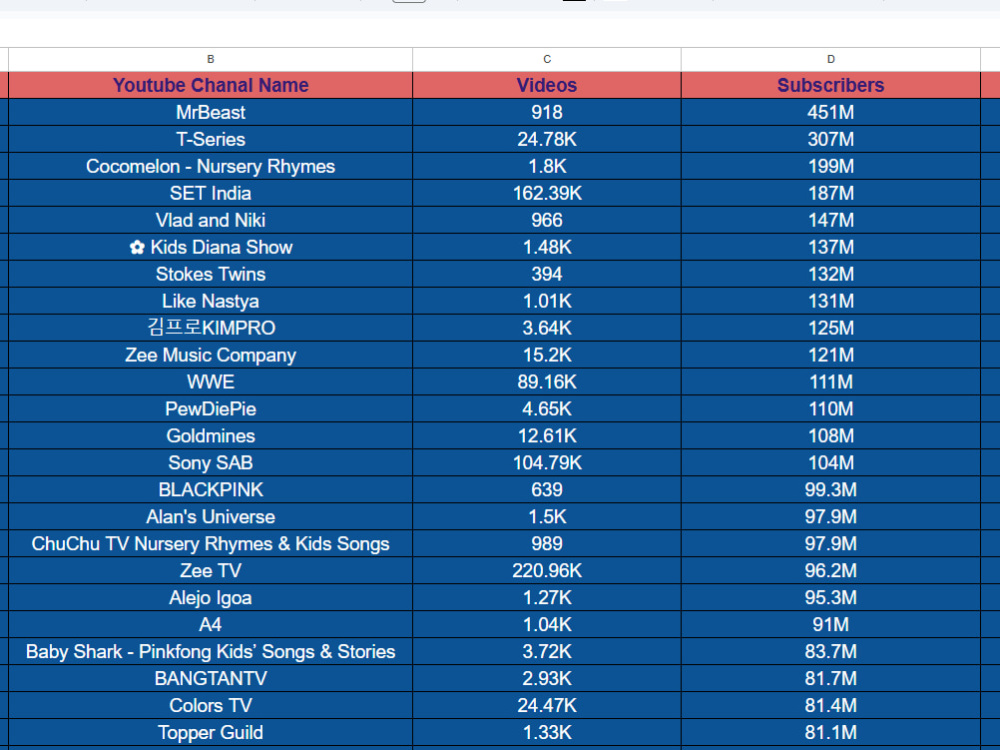Viewport: 1000px width, 750px height.
Task: Select the Zee TV cell
Action: click(x=210, y=570)
